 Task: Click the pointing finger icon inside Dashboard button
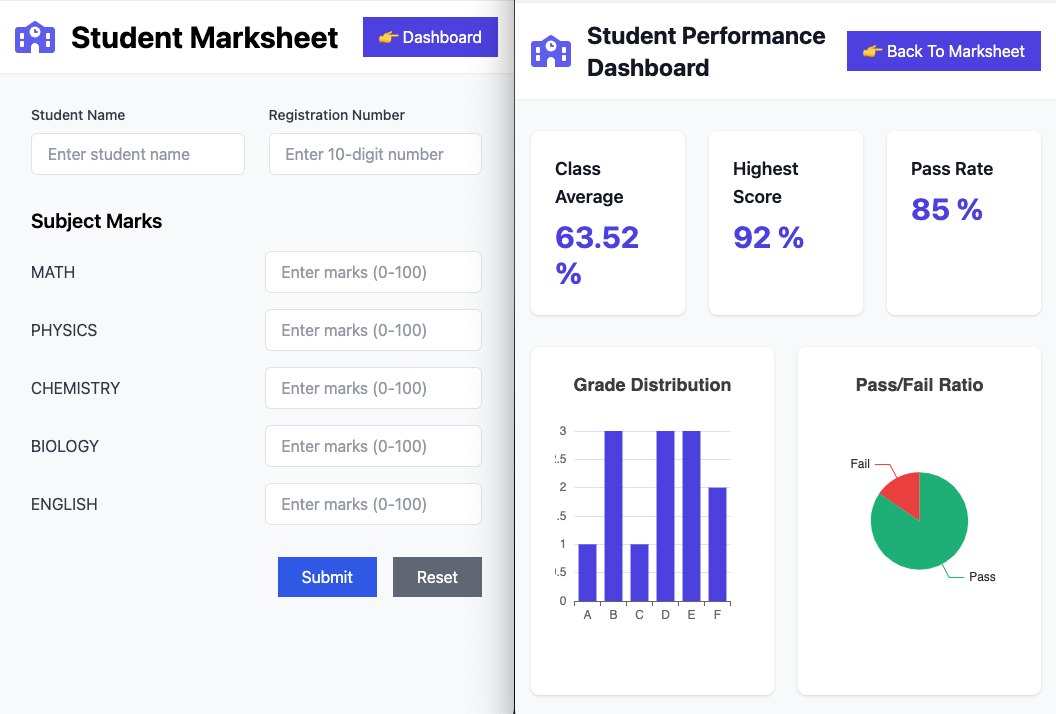click(390, 36)
